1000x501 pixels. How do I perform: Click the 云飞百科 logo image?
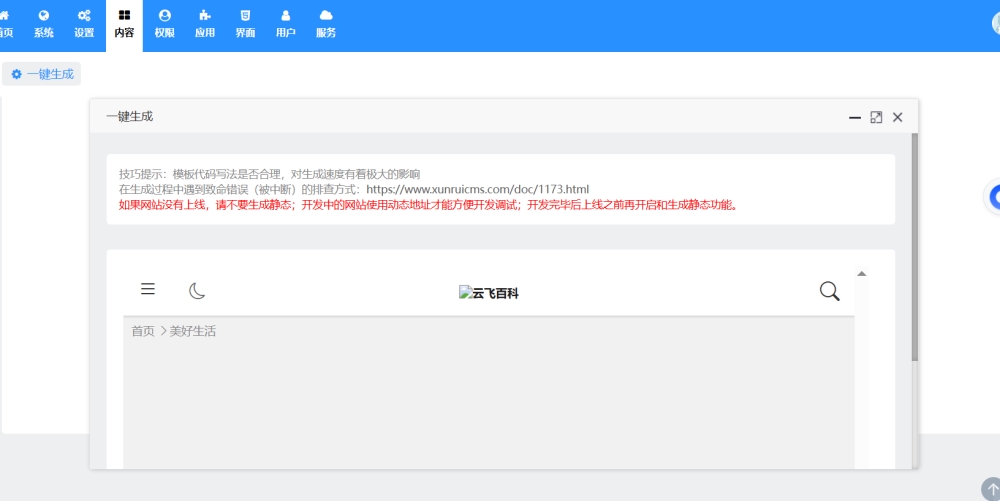point(489,293)
